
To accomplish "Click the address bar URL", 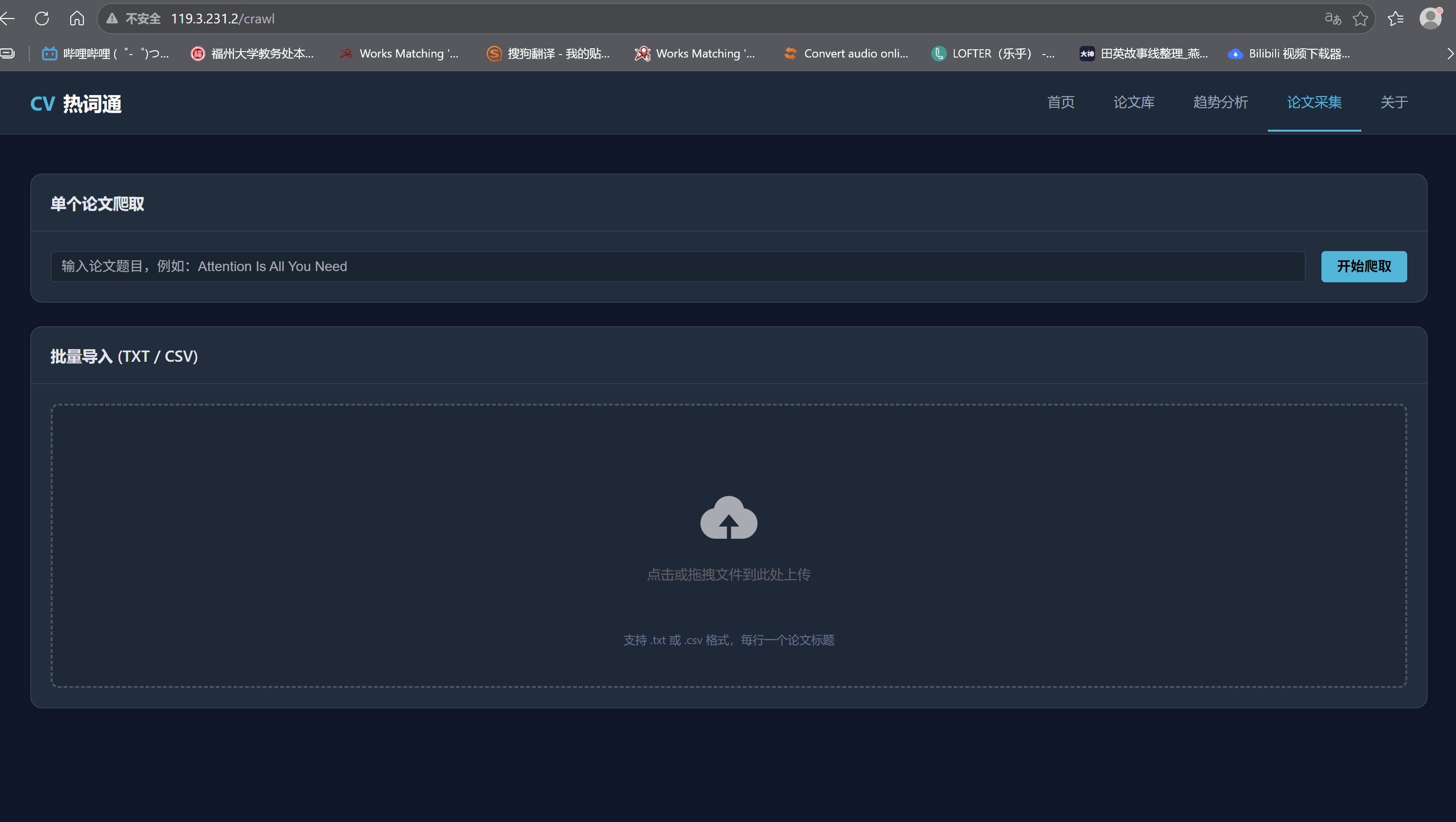I will (x=223, y=19).
